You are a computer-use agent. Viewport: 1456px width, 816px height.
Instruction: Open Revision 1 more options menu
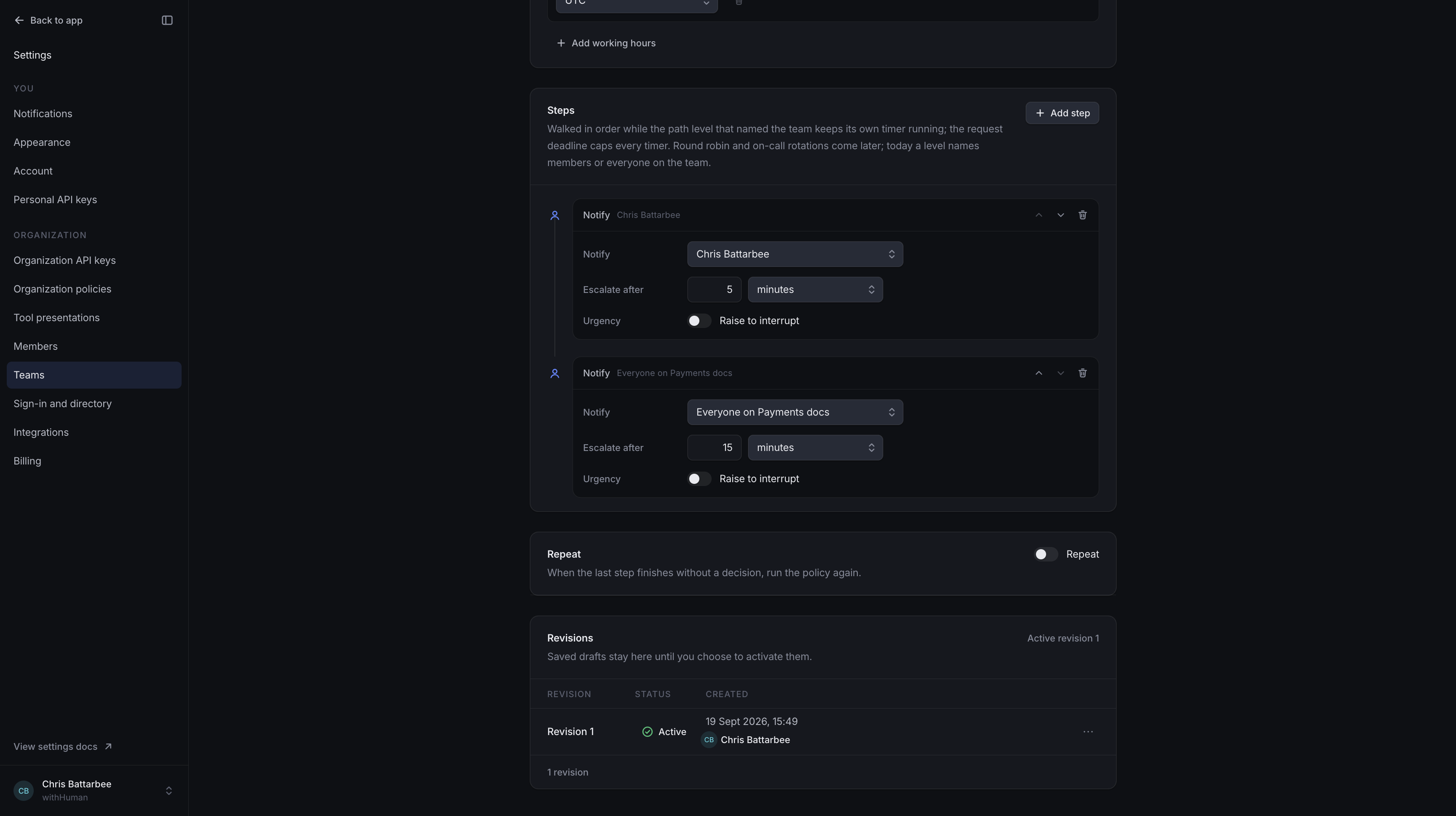(x=1087, y=732)
